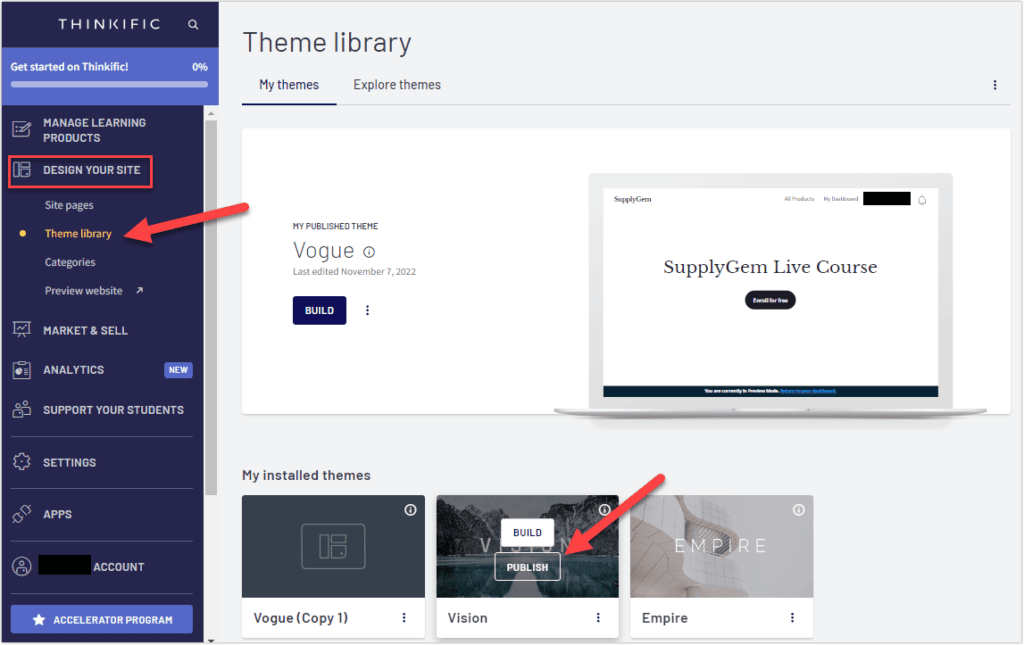The width and height of the screenshot is (1024, 645).
Task: Click the Empire theme name label
Action: [665, 618]
